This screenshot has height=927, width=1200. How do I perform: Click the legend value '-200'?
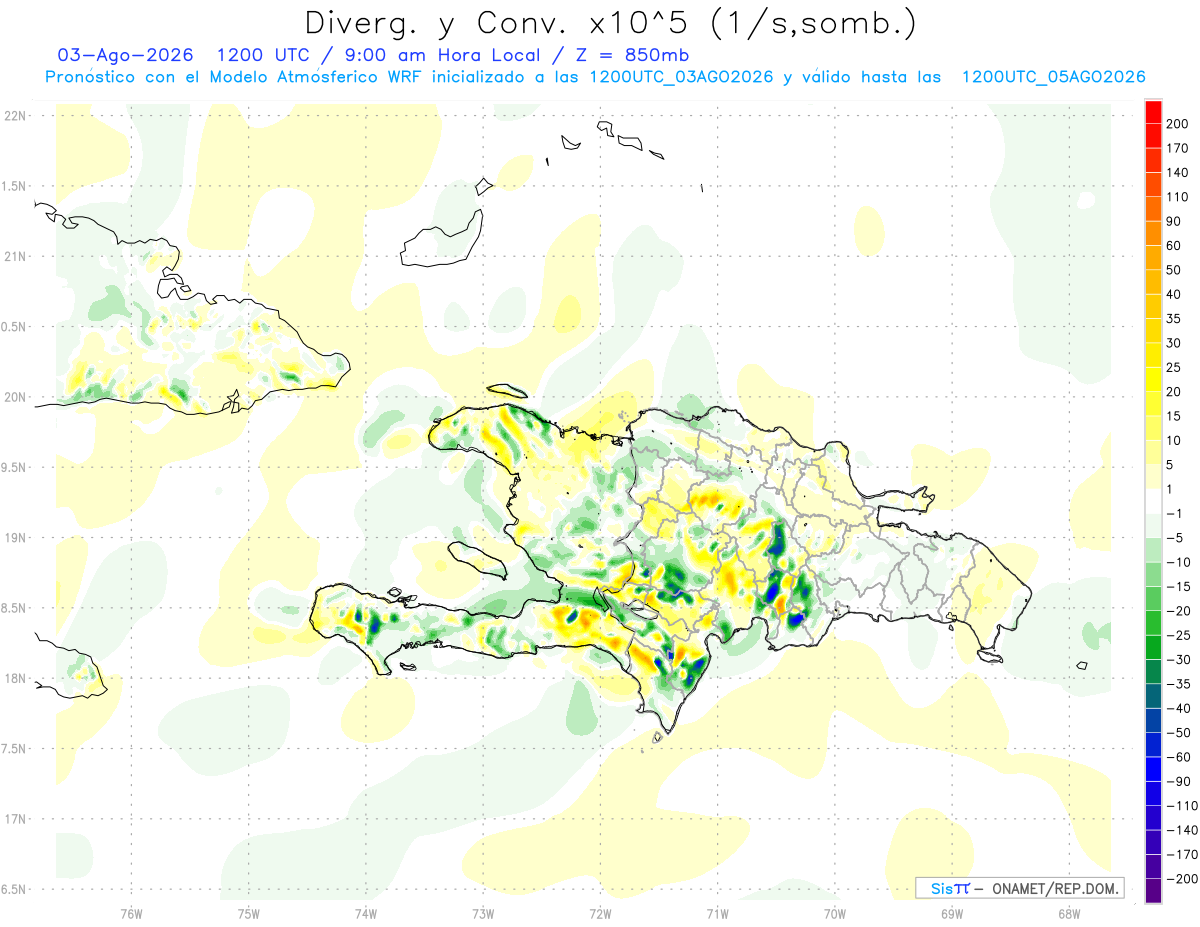tap(1181, 879)
